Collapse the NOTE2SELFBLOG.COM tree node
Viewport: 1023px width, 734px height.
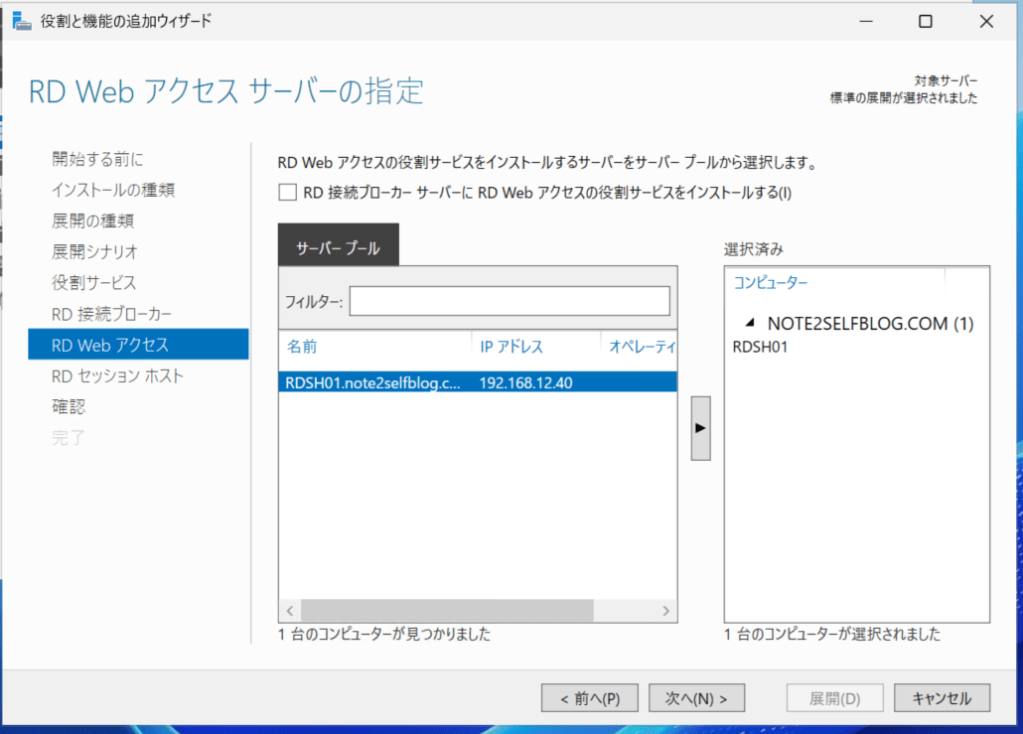[749, 324]
